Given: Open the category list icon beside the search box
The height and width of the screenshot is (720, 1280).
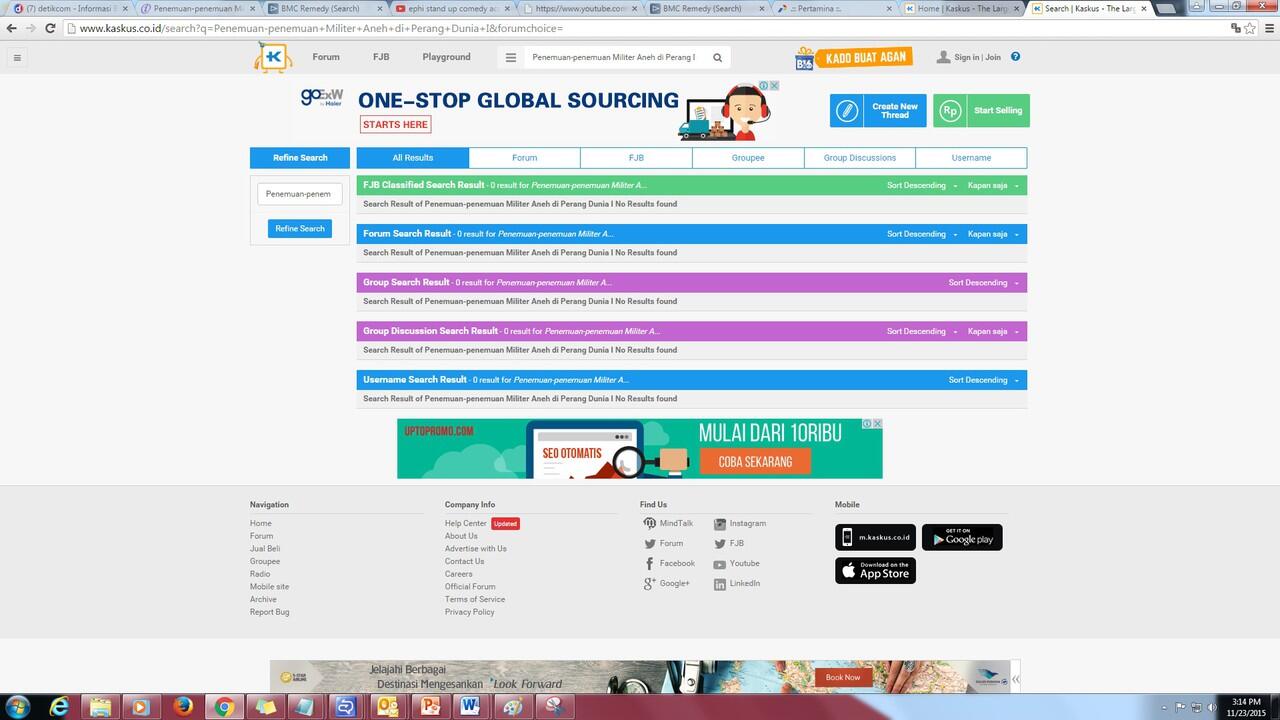Looking at the screenshot, I should point(510,58).
